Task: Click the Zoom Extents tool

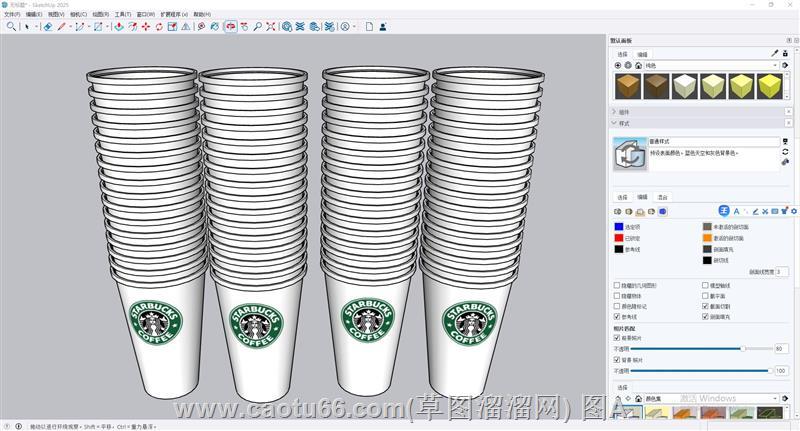Action: point(271,27)
